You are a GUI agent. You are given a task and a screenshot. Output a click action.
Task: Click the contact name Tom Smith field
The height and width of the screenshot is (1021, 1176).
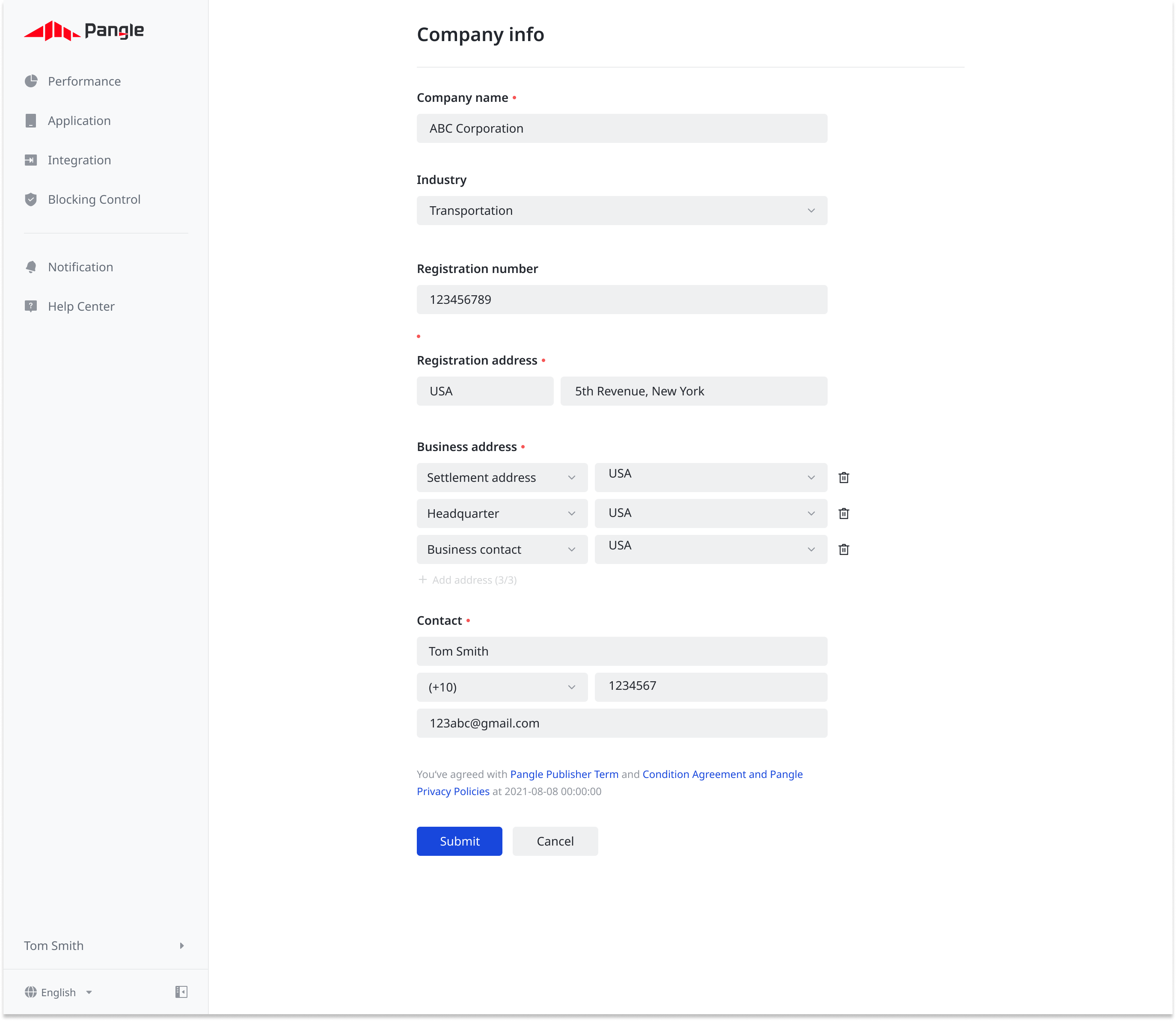pyautogui.click(x=622, y=651)
